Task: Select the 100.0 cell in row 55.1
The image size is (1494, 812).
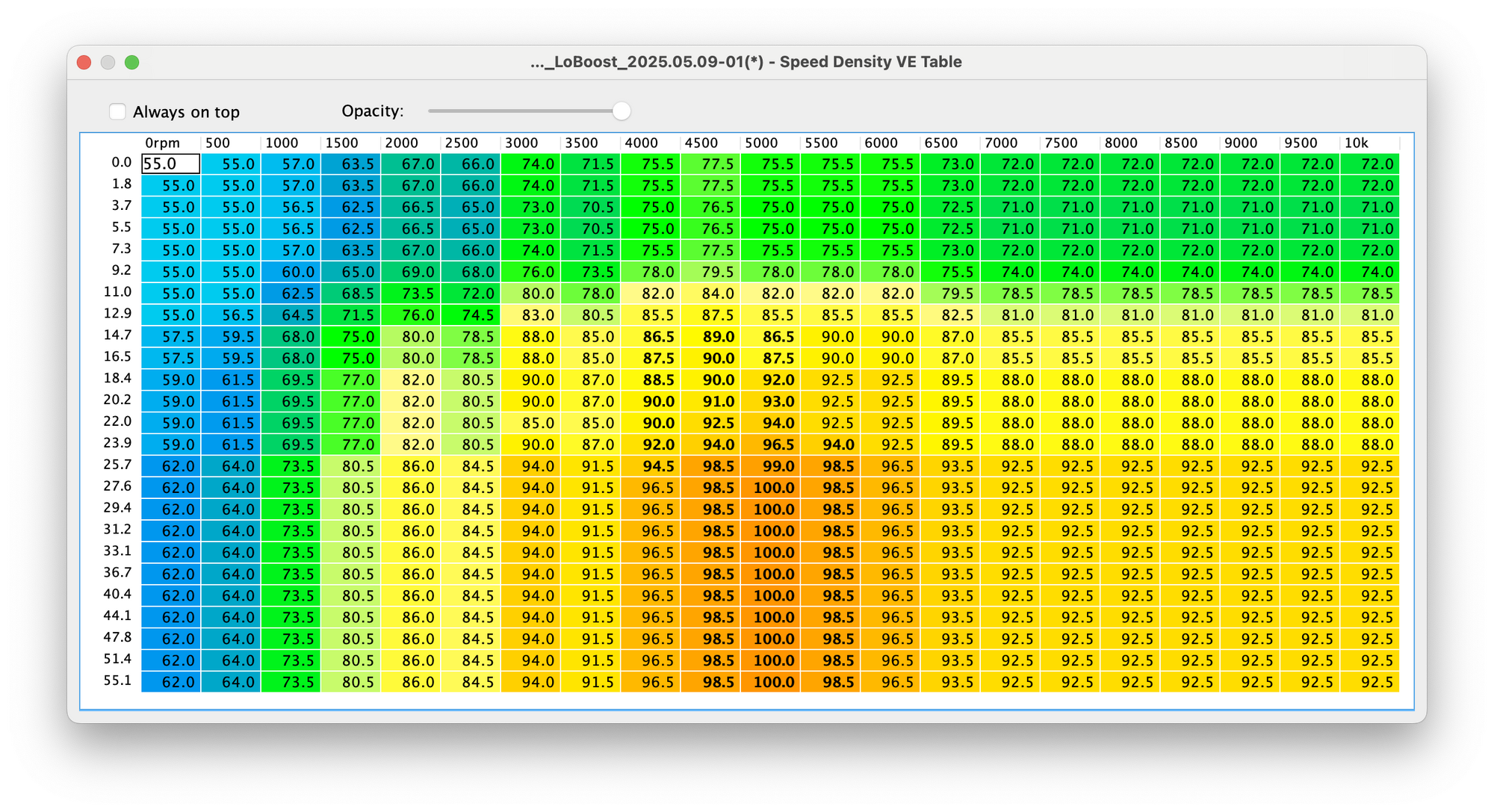Action: (770, 682)
